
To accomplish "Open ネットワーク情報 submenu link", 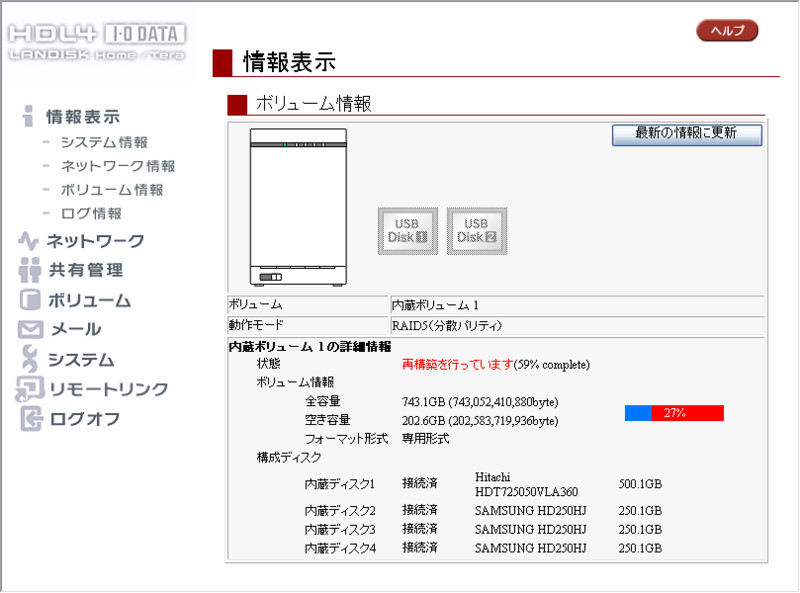I will [118, 166].
